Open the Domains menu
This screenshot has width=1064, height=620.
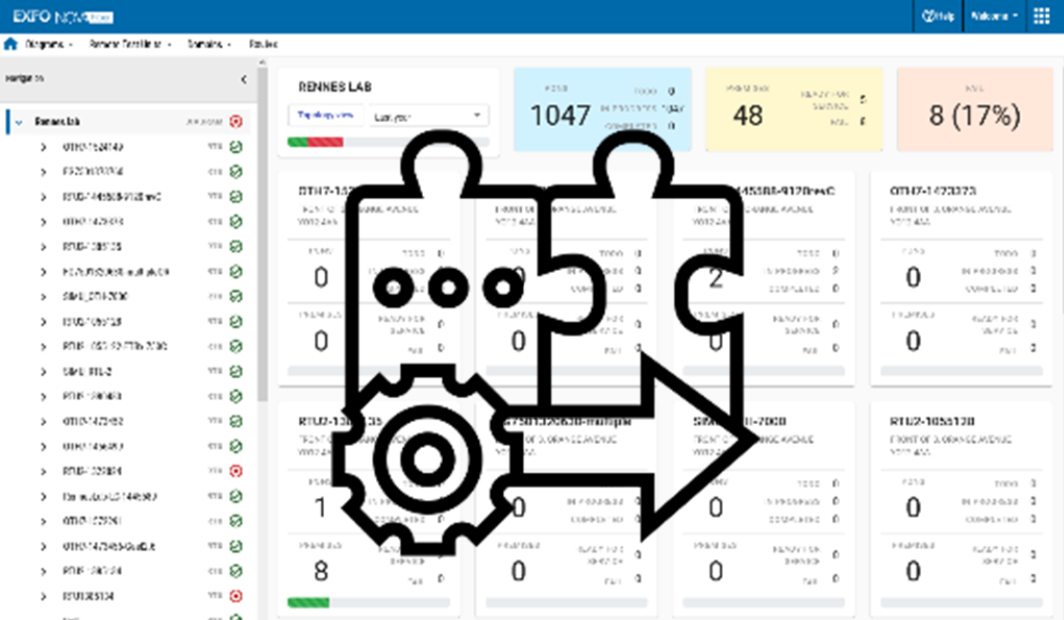tap(209, 44)
